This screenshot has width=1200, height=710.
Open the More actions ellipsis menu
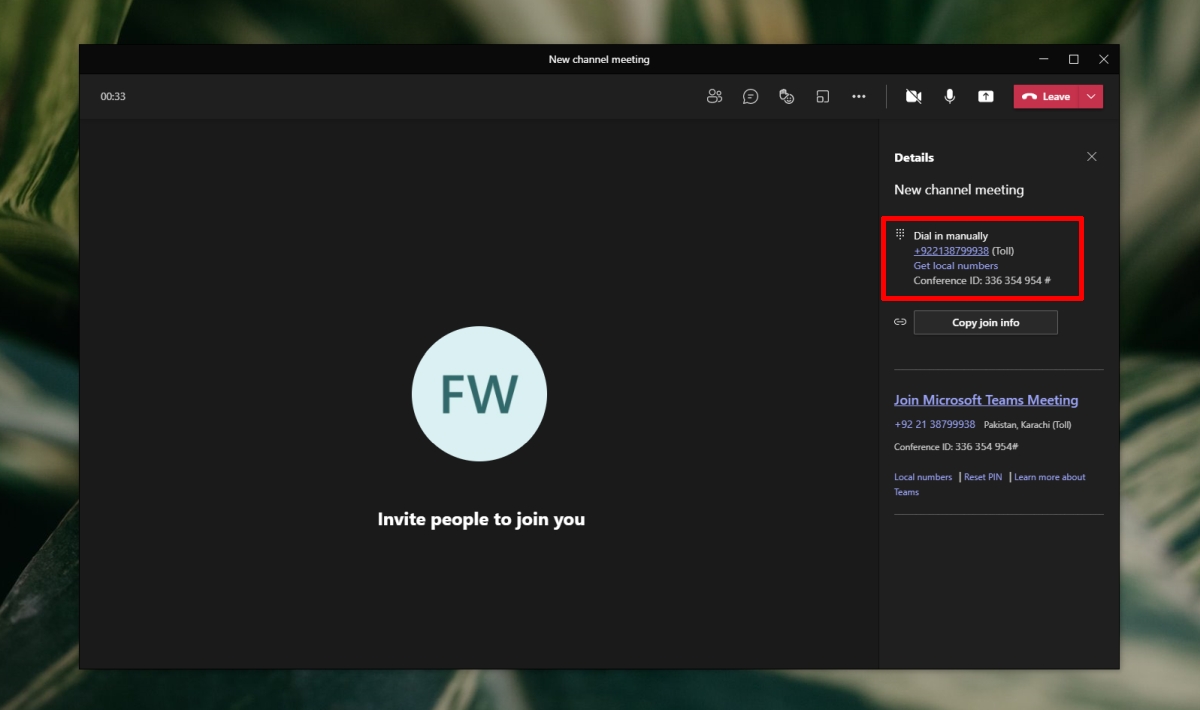[859, 96]
